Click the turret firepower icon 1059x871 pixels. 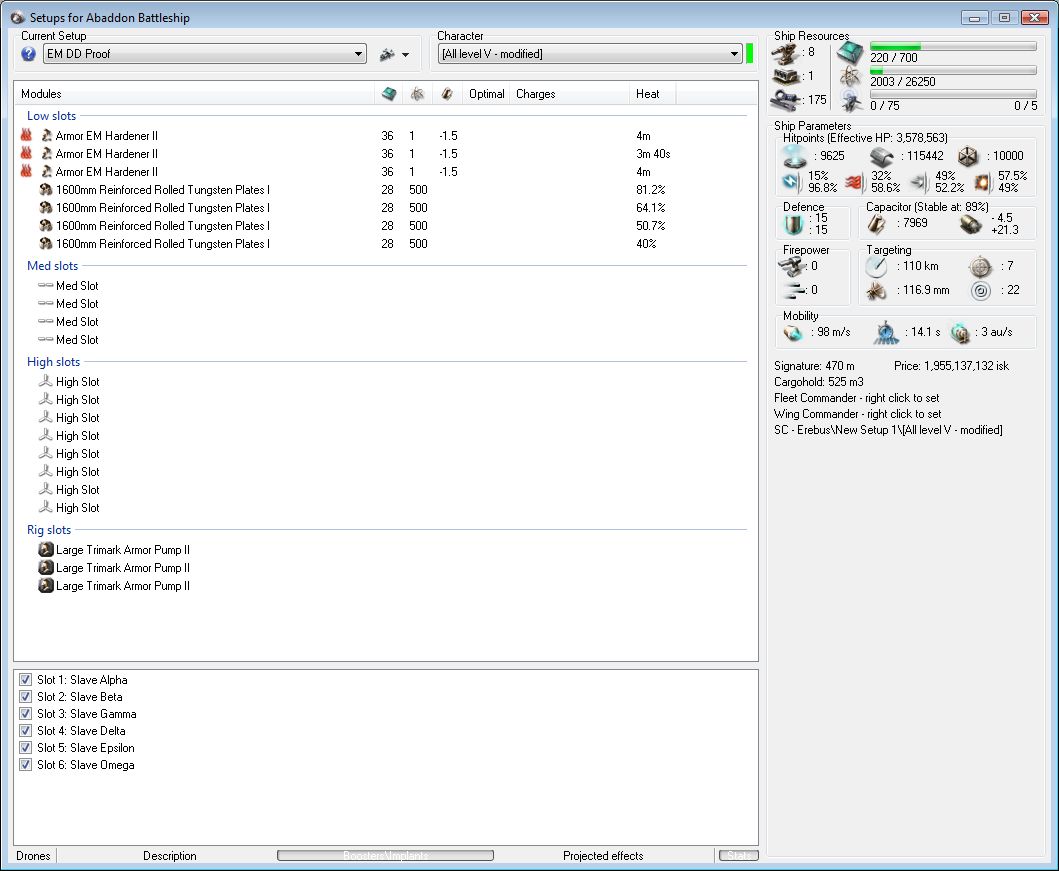(x=793, y=266)
